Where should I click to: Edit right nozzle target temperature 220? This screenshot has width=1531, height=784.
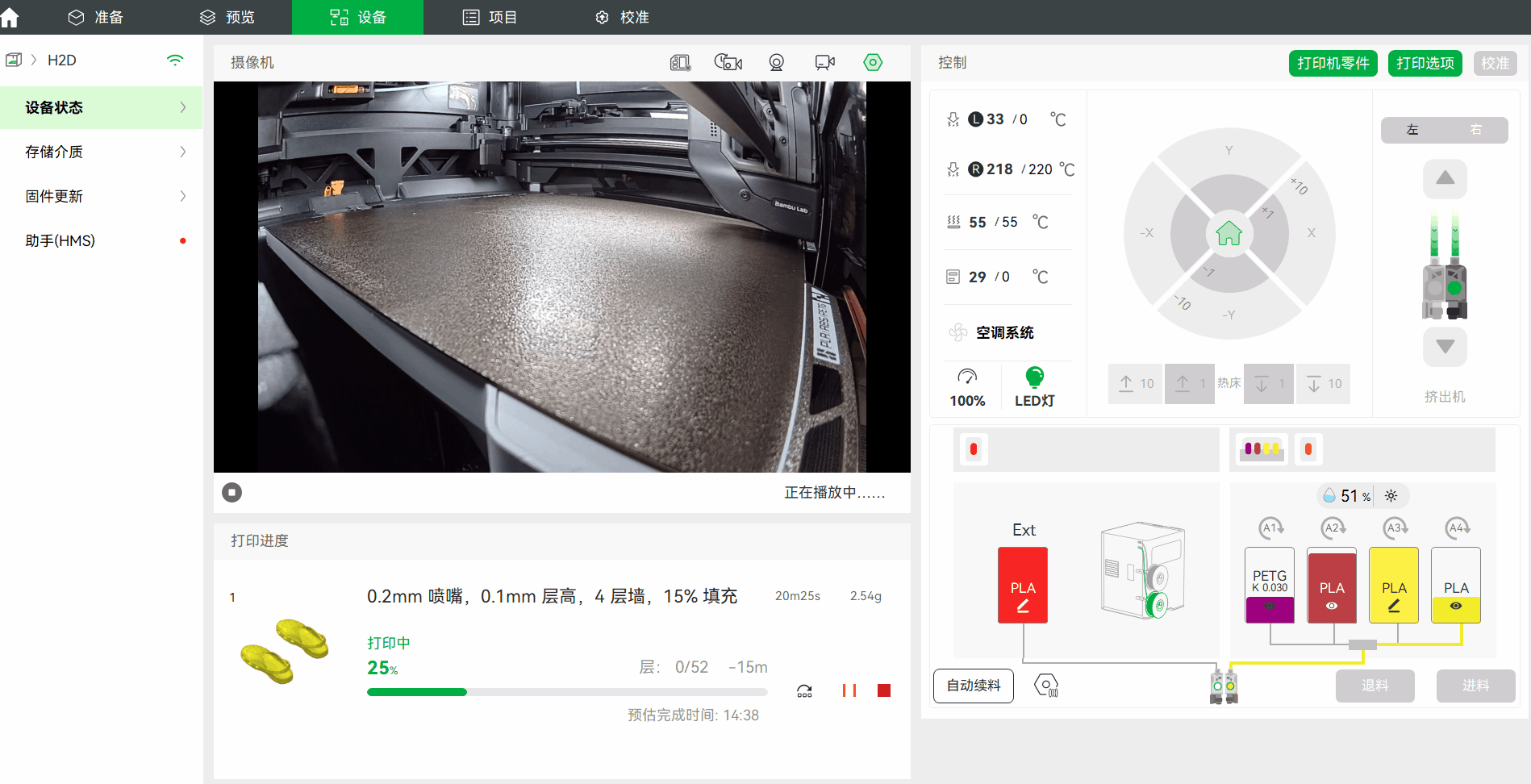pos(1041,169)
